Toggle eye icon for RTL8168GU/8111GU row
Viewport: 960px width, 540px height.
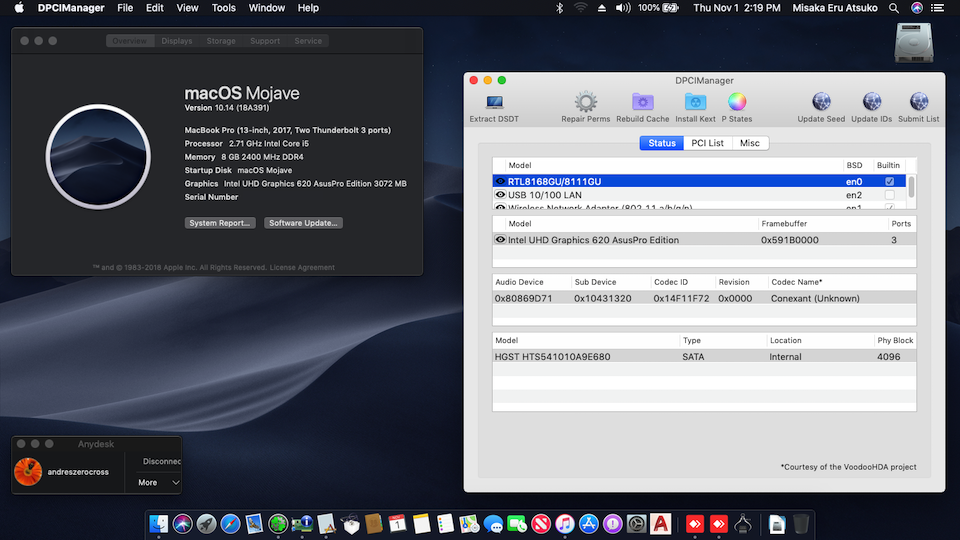coord(500,181)
